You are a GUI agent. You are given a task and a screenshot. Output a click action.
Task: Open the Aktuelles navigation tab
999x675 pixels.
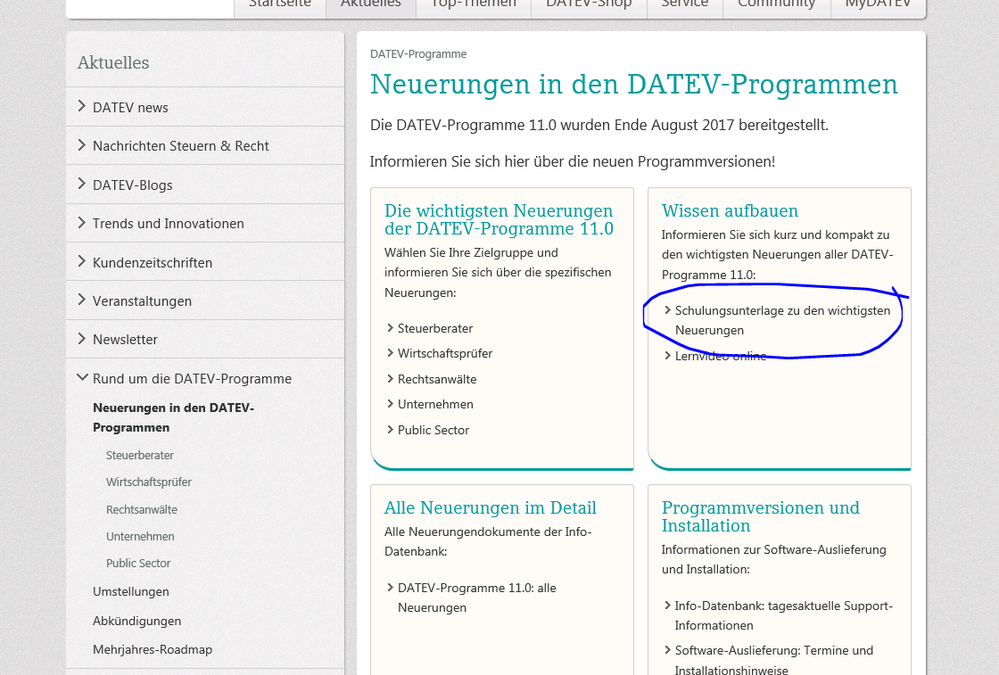[x=370, y=5]
